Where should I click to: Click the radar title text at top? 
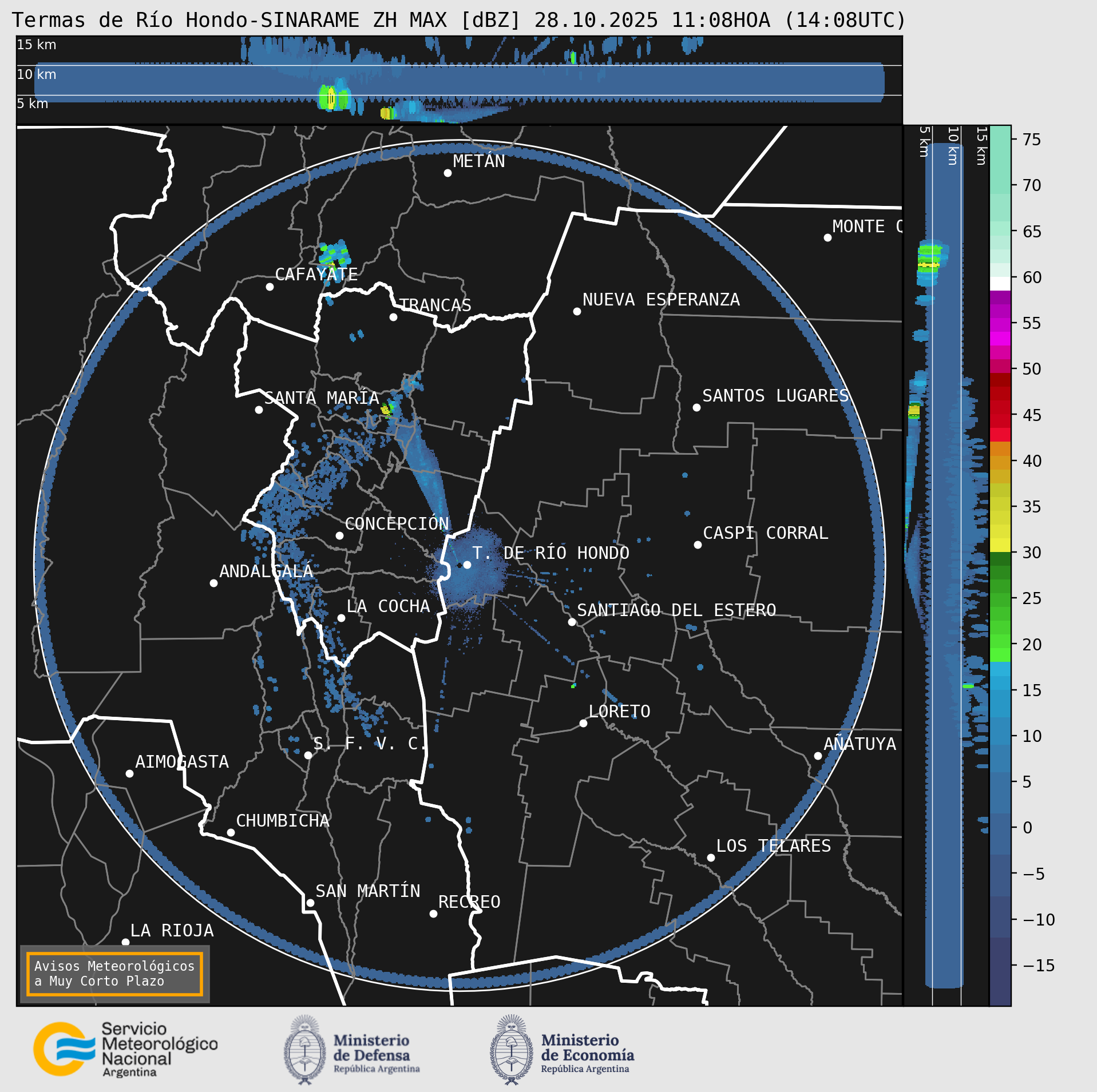pos(459,20)
